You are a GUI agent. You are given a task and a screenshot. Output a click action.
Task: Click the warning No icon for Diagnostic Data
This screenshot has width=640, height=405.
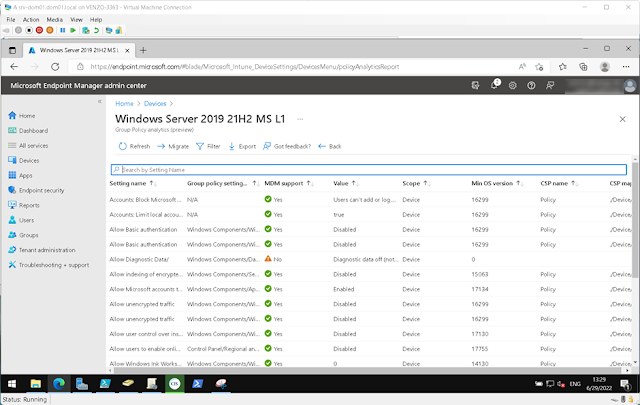pos(268,259)
